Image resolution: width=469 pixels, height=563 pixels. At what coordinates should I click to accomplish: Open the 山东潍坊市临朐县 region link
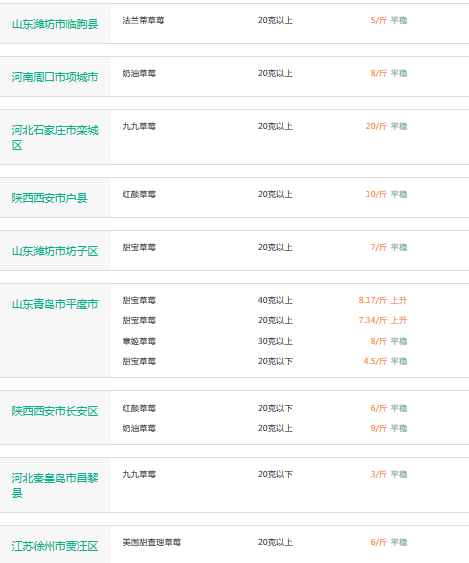(55, 24)
